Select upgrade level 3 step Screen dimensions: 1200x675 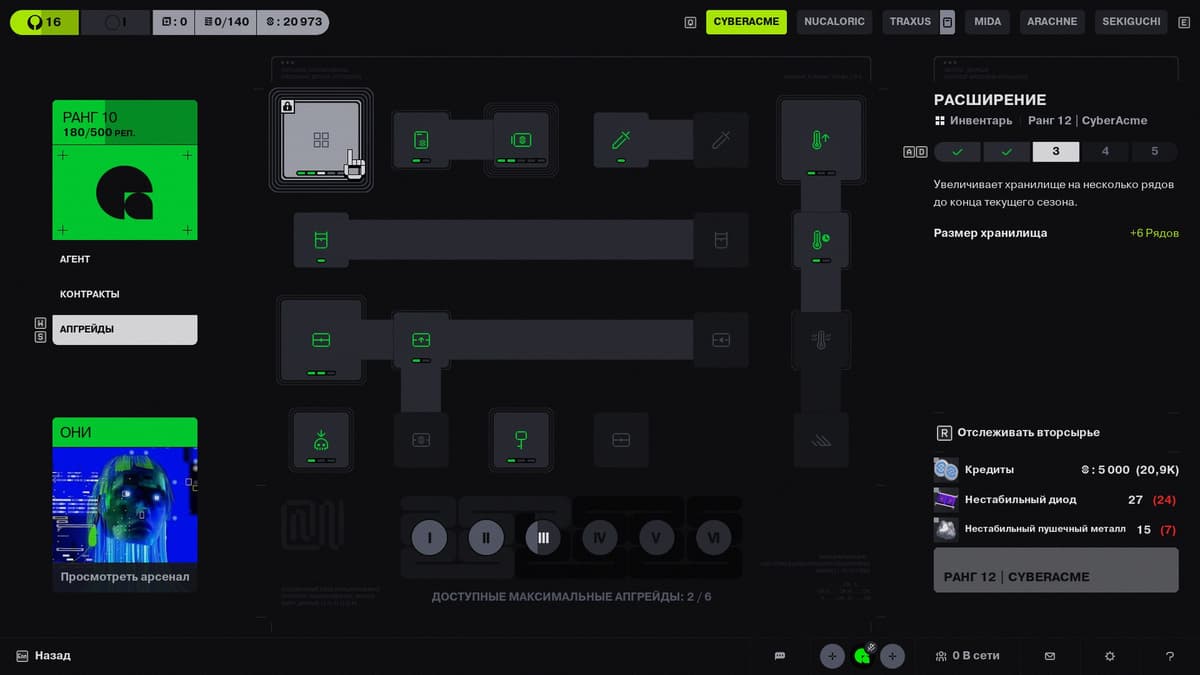click(x=1056, y=152)
